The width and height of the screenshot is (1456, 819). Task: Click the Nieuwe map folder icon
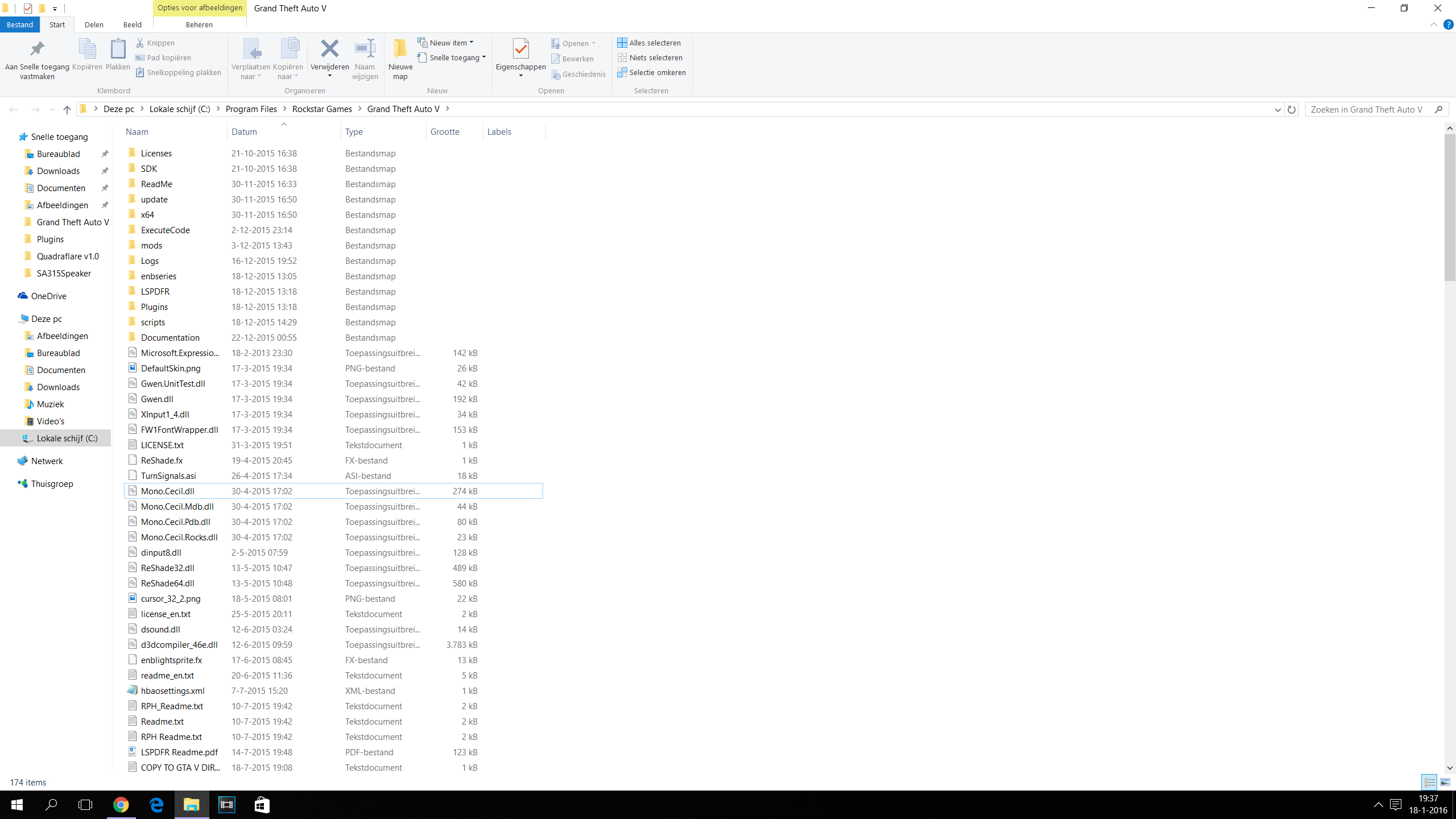400,49
